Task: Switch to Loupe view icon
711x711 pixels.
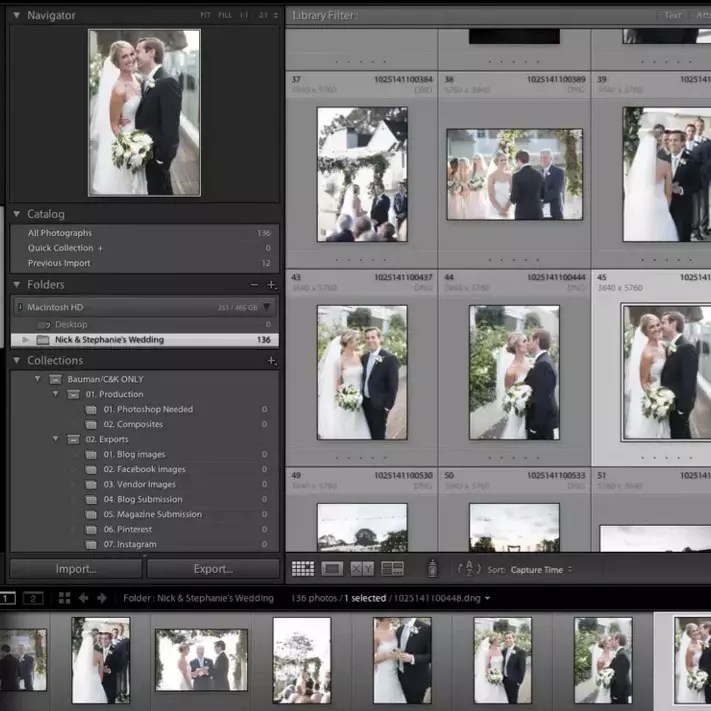Action: tap(332, 569)
